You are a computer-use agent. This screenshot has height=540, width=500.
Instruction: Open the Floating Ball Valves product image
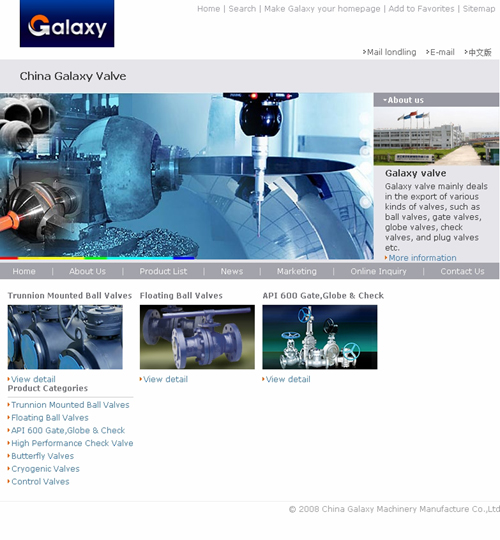coord(197,337)
